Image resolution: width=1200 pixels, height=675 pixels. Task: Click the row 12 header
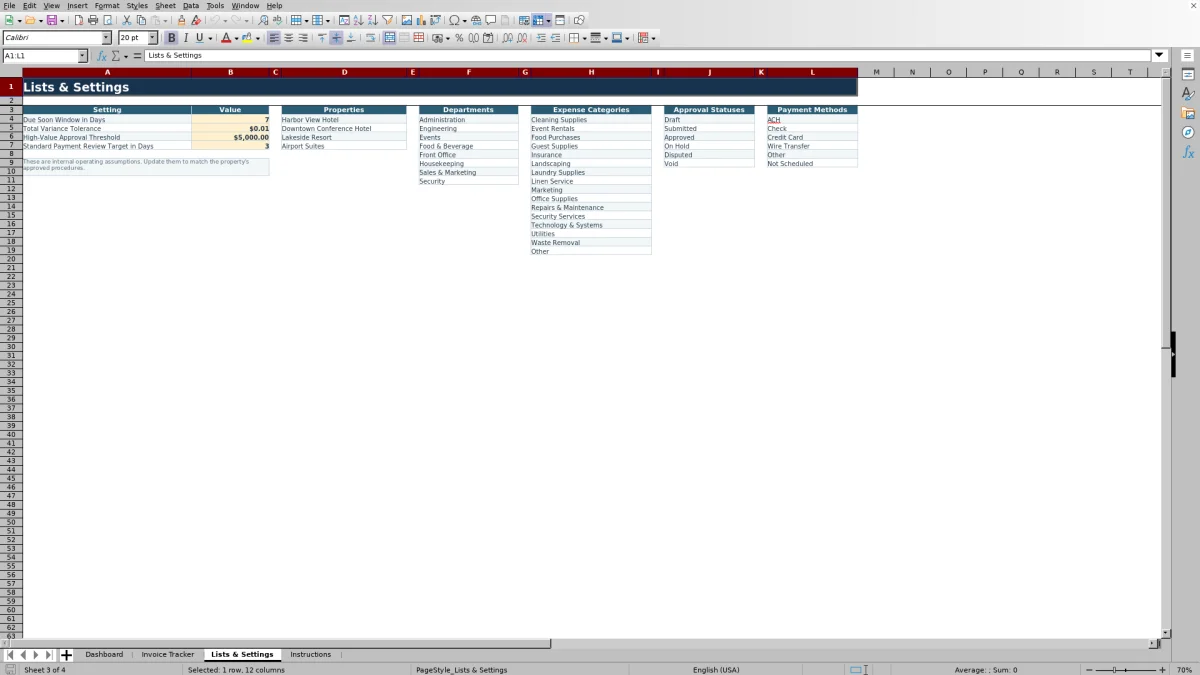point(11,189)
